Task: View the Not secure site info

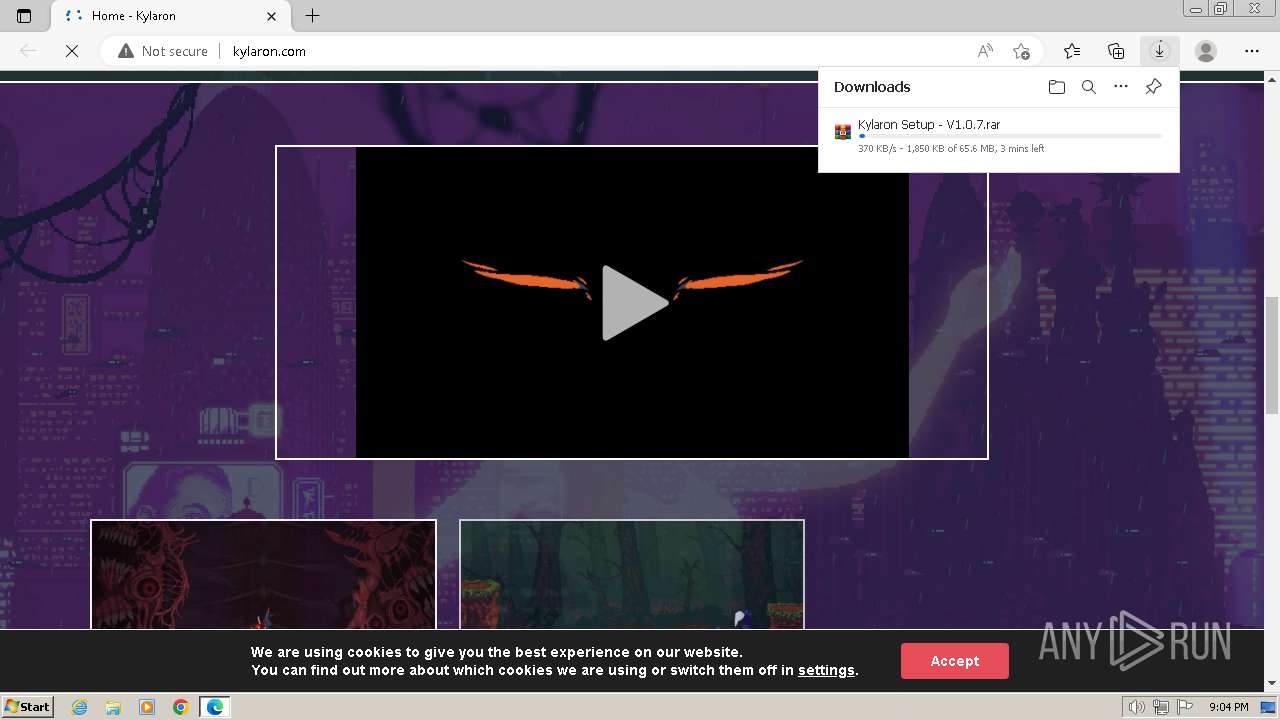Action: coord(163,51)
